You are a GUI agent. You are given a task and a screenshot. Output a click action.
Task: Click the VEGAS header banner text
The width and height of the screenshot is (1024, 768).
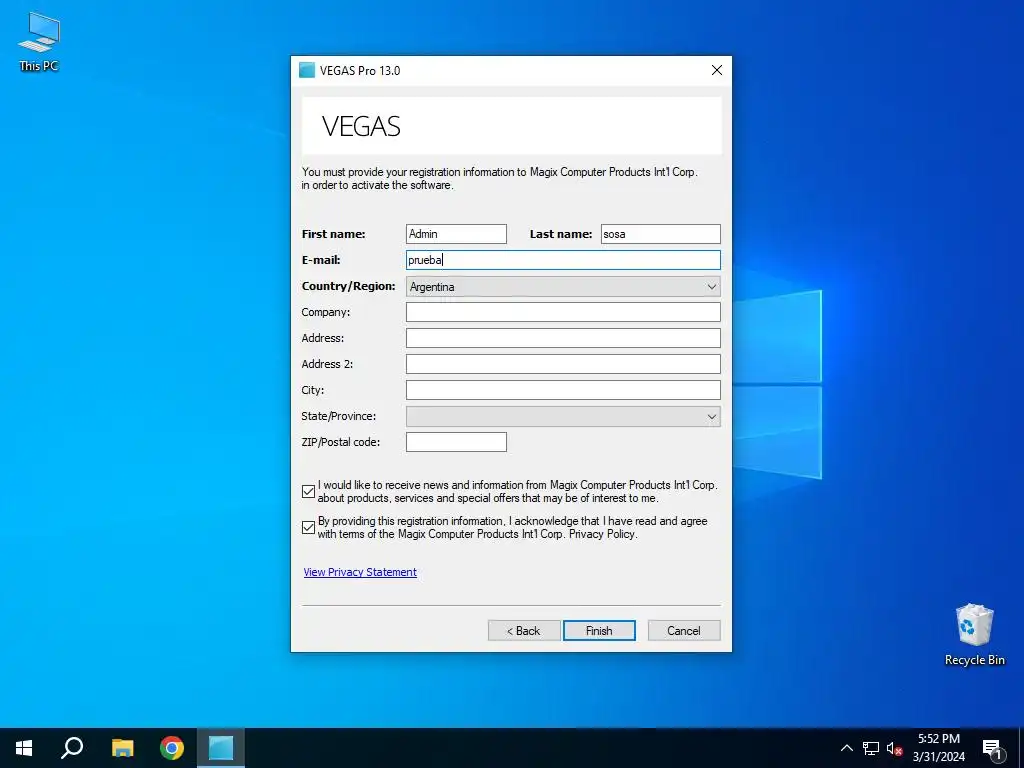pyautogui.click(x=361, y=126)
